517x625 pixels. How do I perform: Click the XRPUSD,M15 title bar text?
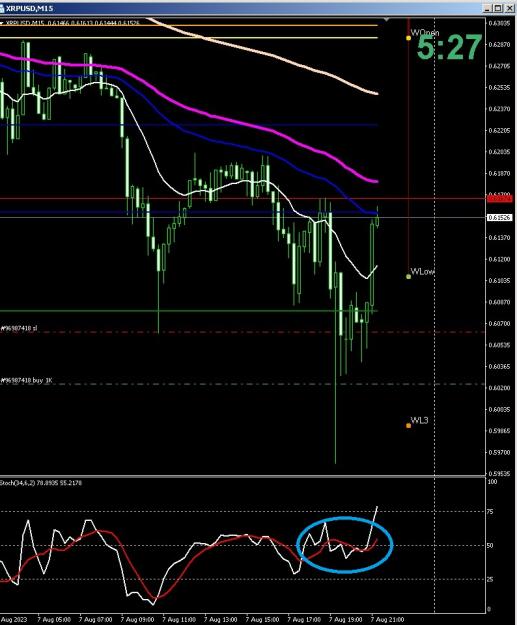[29, 8]
